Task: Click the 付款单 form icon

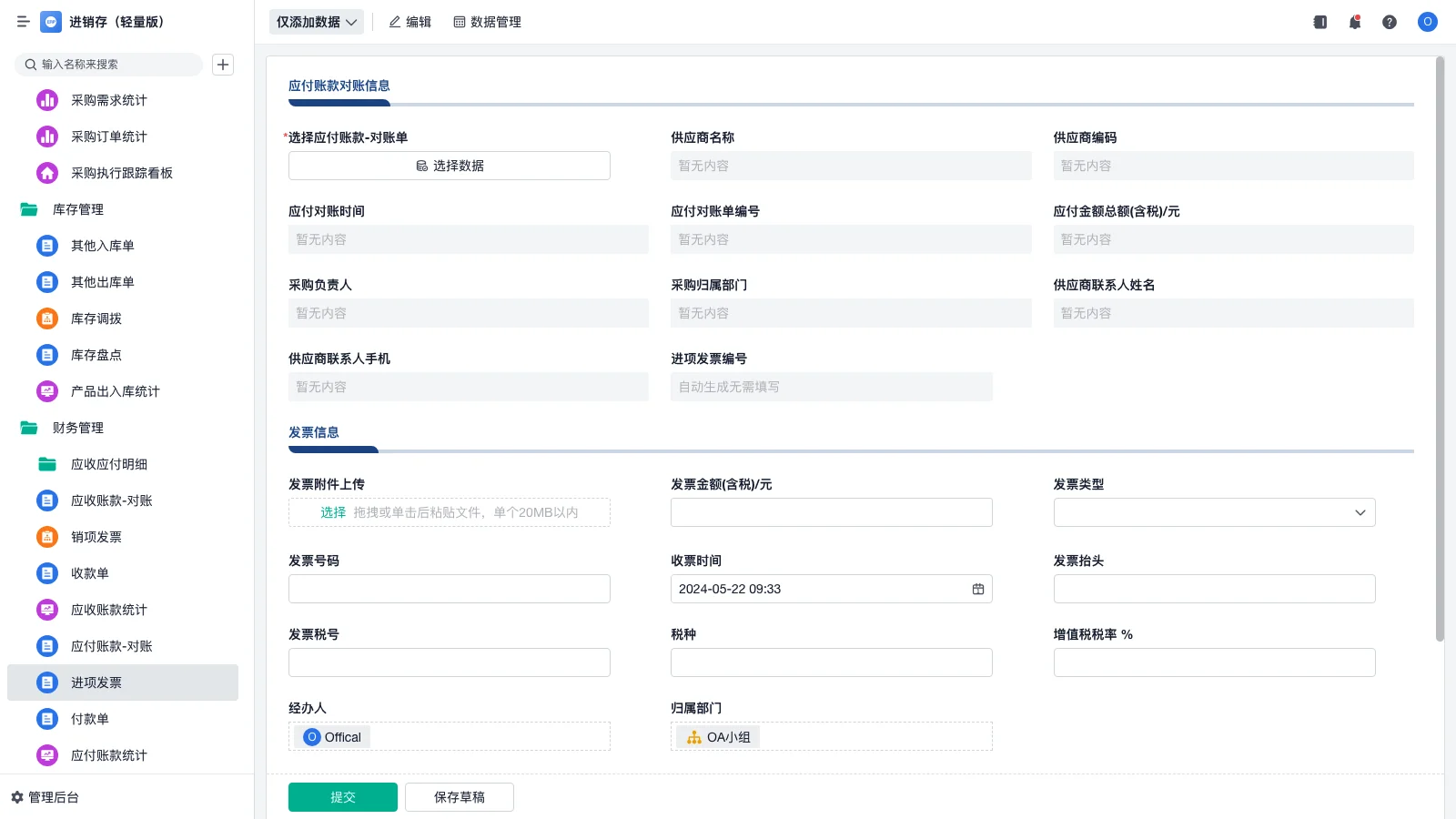Action: point(47,719)
